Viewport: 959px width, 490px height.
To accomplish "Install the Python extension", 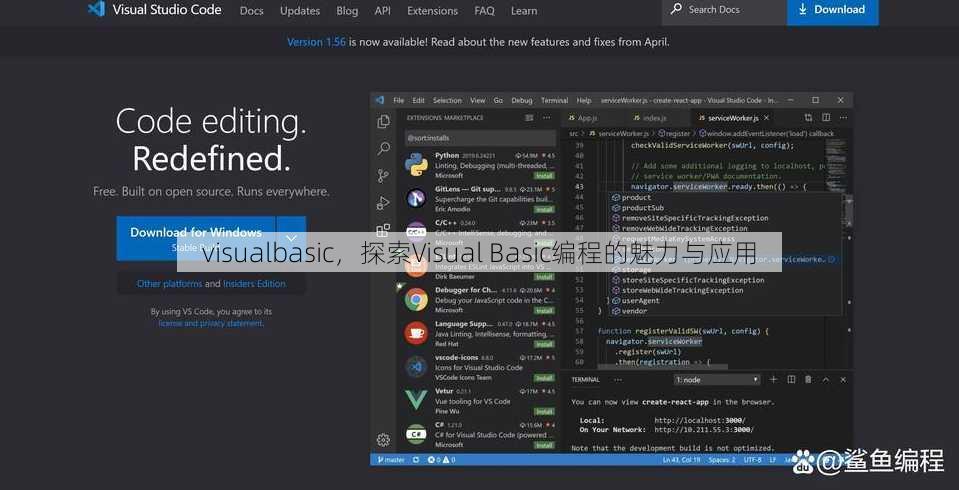I will [544, 176].
